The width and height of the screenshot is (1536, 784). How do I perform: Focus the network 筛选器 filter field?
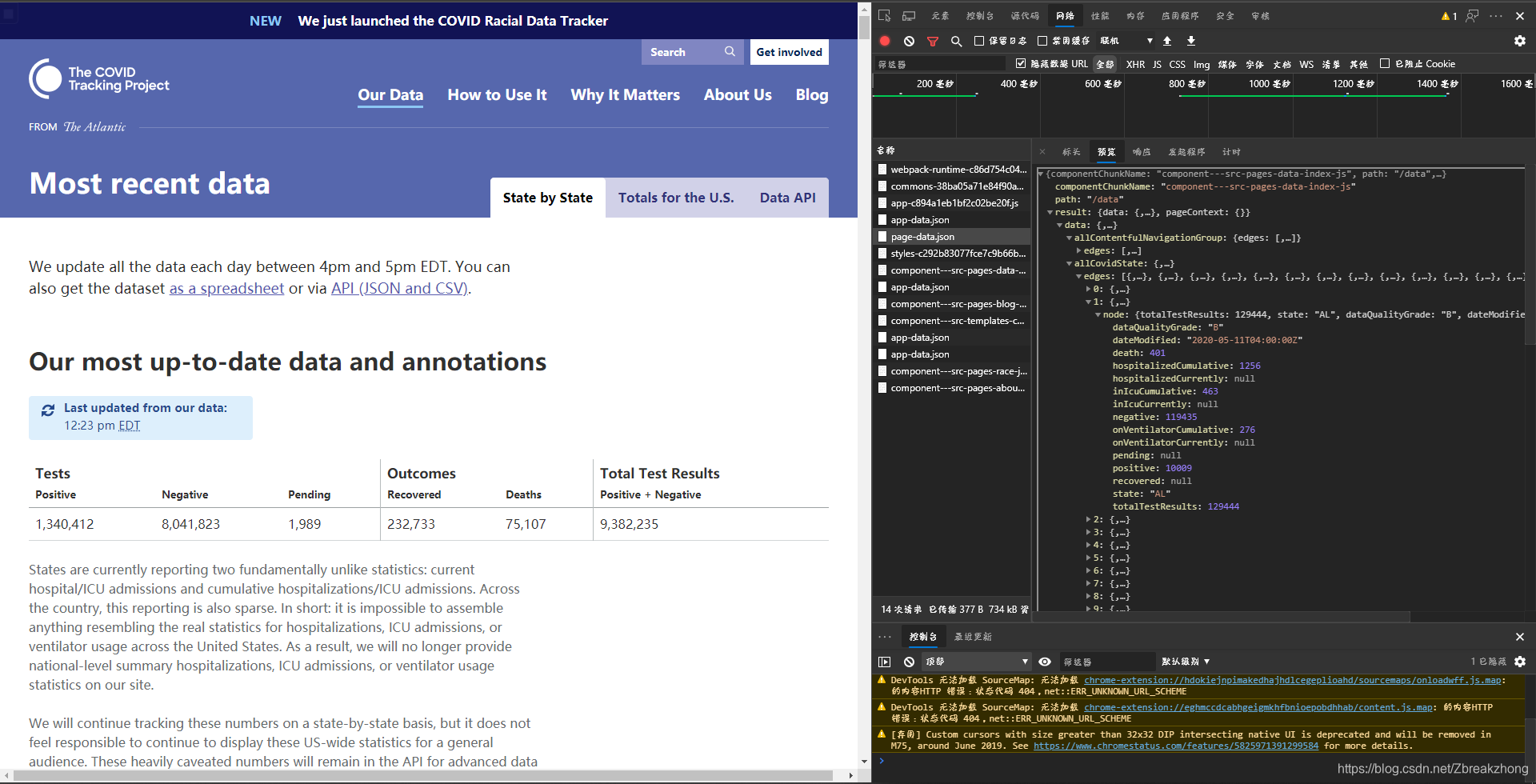(x=940, y=64)
